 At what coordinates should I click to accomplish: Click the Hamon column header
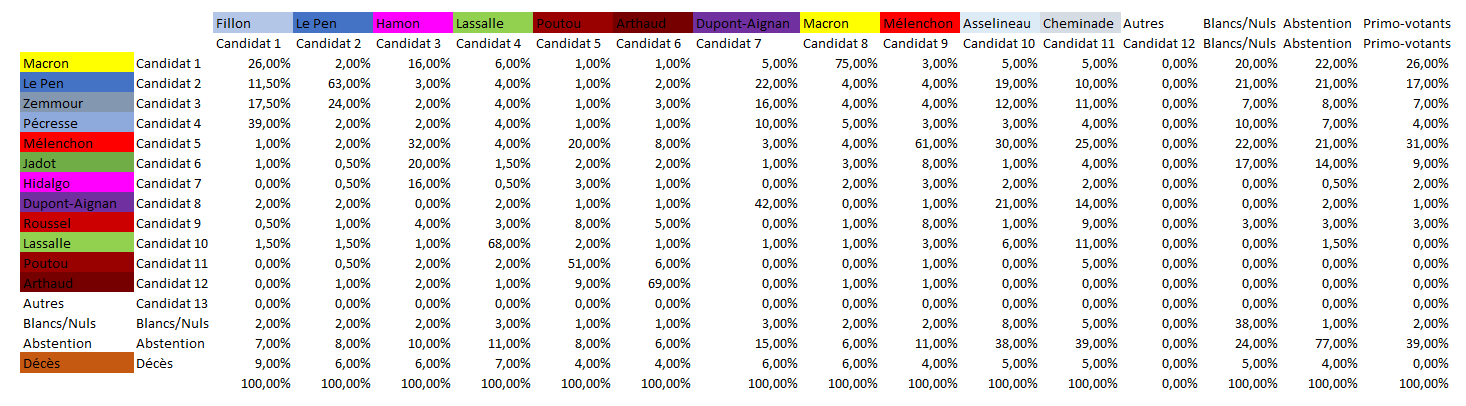412,23
